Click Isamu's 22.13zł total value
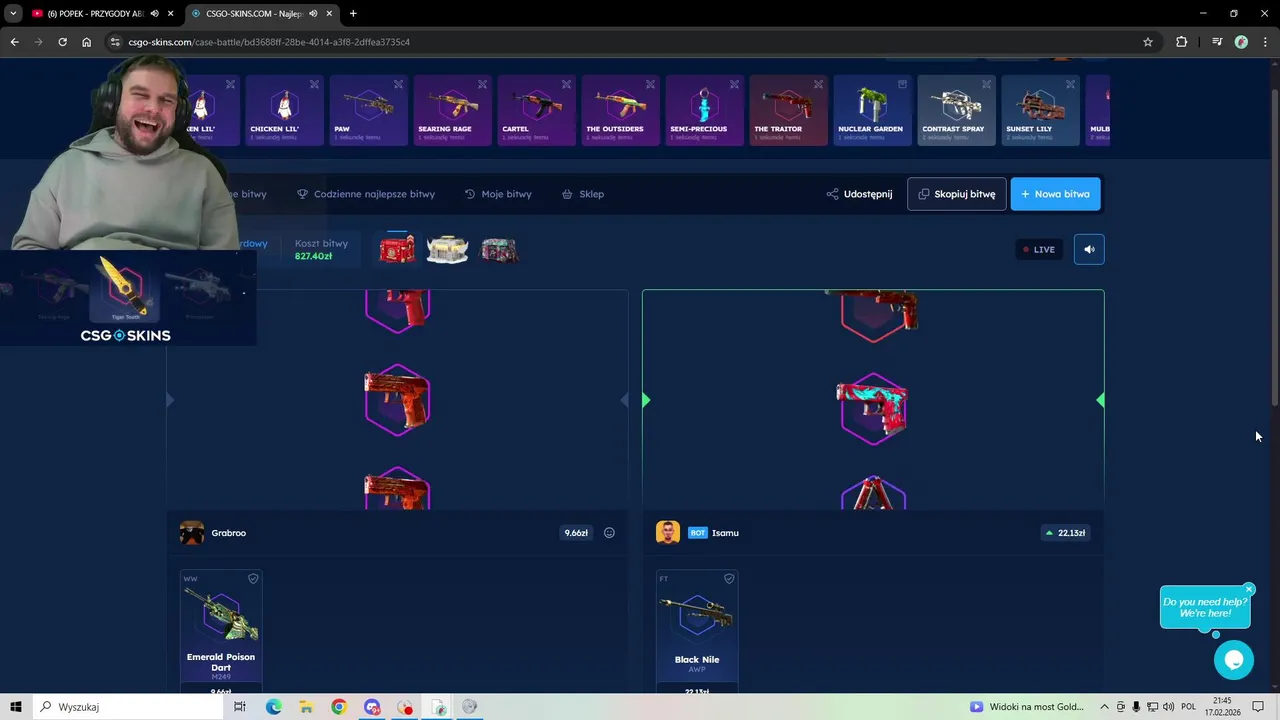 tap(1065, 533)
